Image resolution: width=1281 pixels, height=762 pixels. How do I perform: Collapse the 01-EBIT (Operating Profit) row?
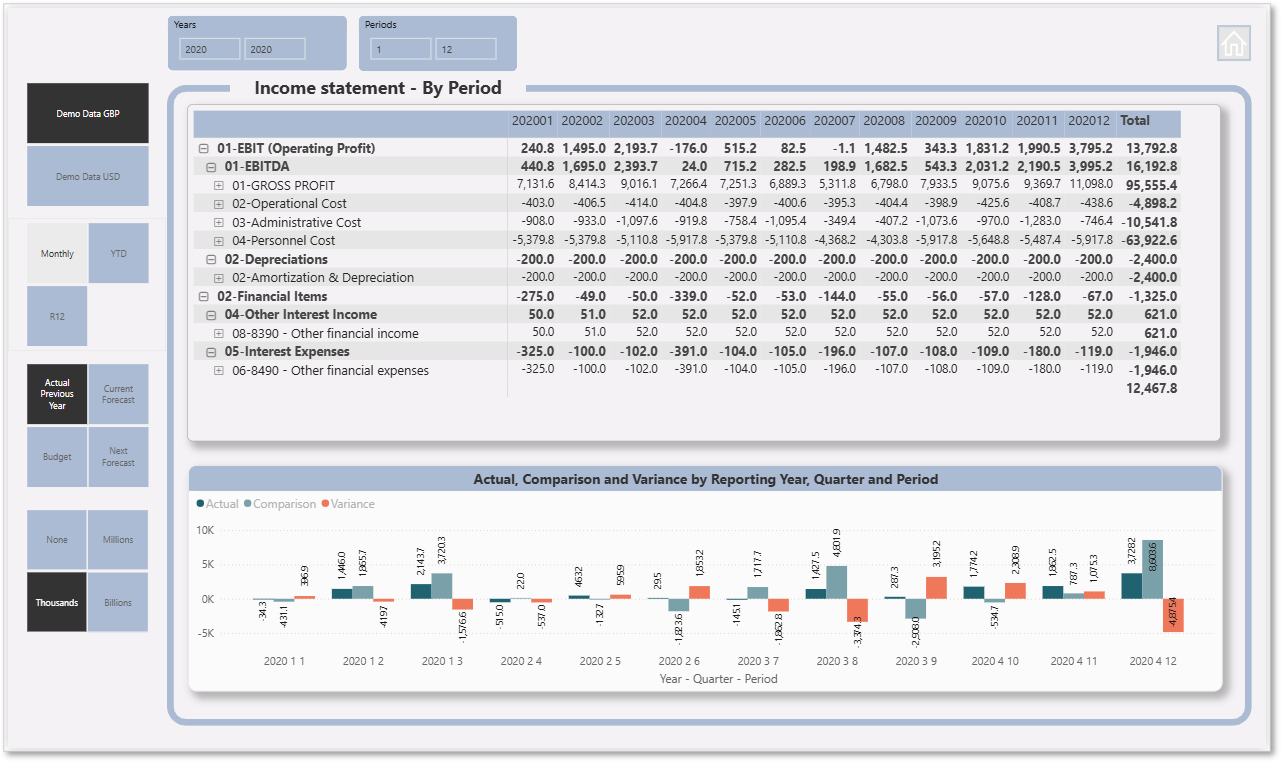tap(203, 148)
